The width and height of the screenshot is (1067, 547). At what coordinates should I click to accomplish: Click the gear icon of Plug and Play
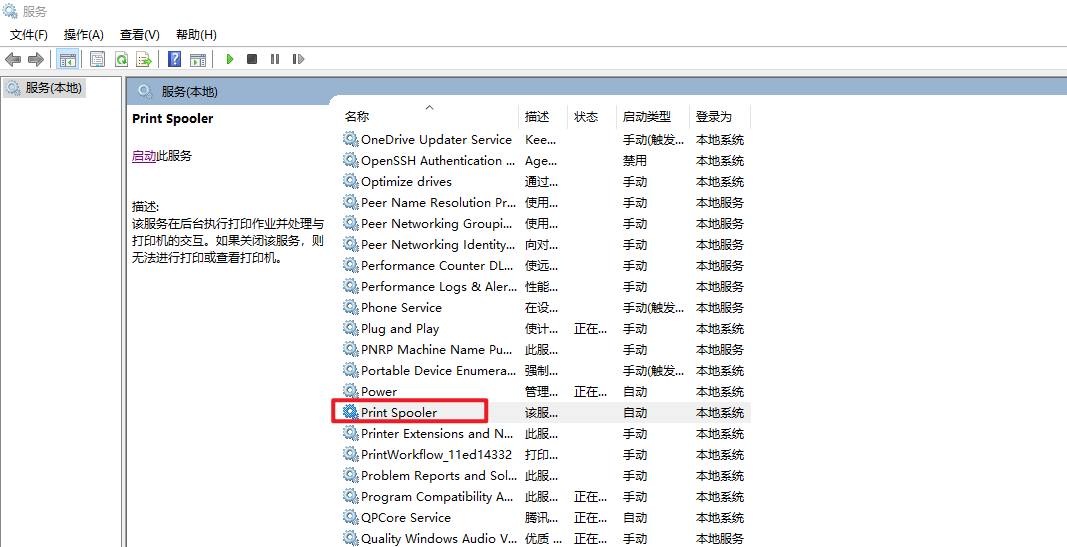350,329
